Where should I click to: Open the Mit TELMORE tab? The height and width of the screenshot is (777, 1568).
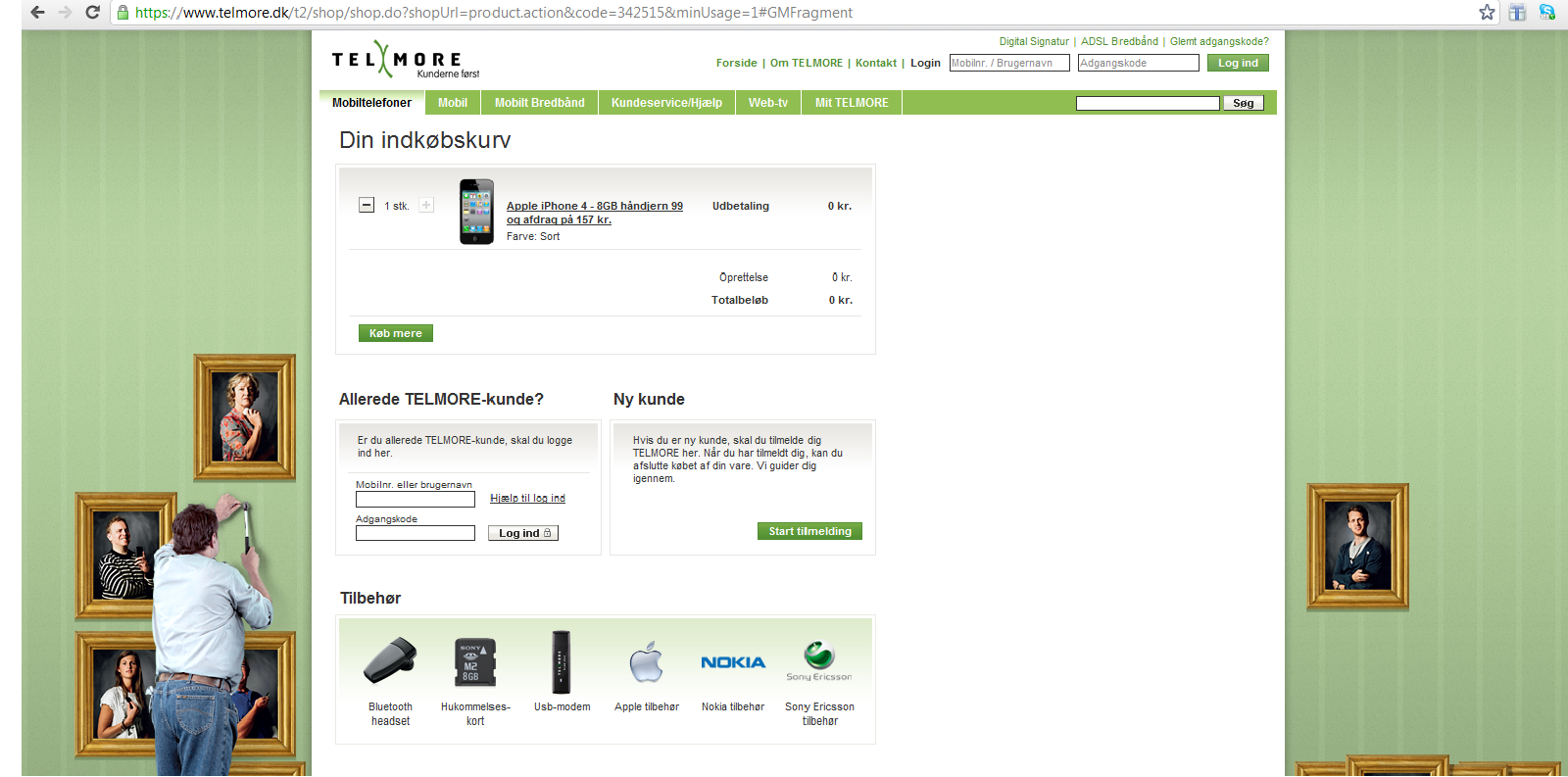click(x=852, y=103)
